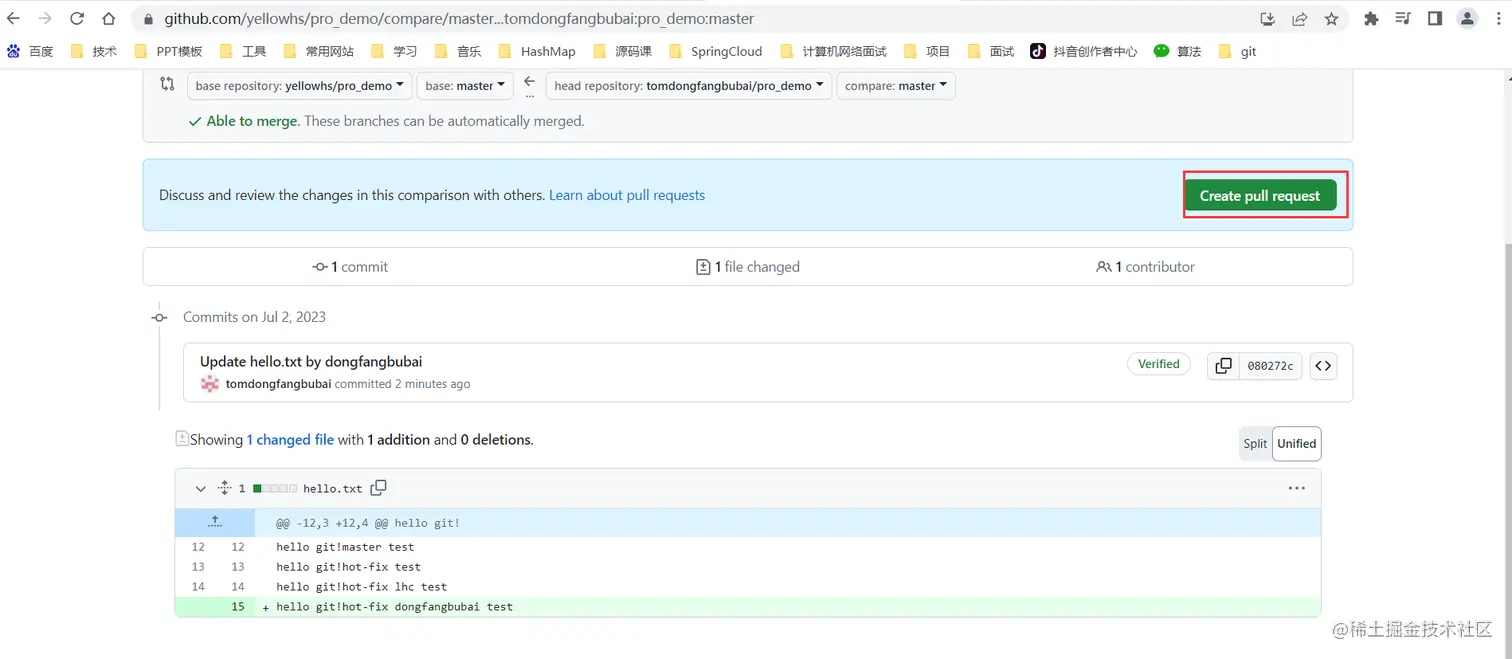Click the left arrow between base and head
Screen dimensions: 1512x659
pos(529,82)
